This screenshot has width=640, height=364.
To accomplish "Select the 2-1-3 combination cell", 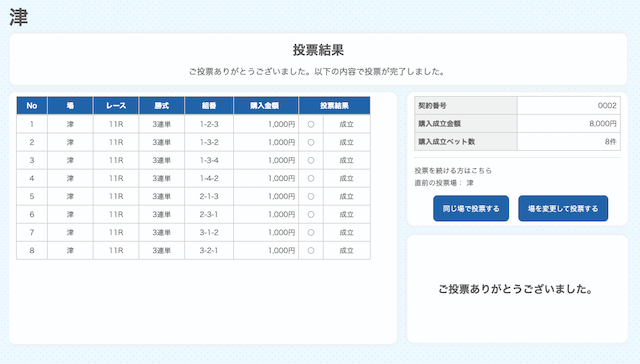I will point(209,196).
